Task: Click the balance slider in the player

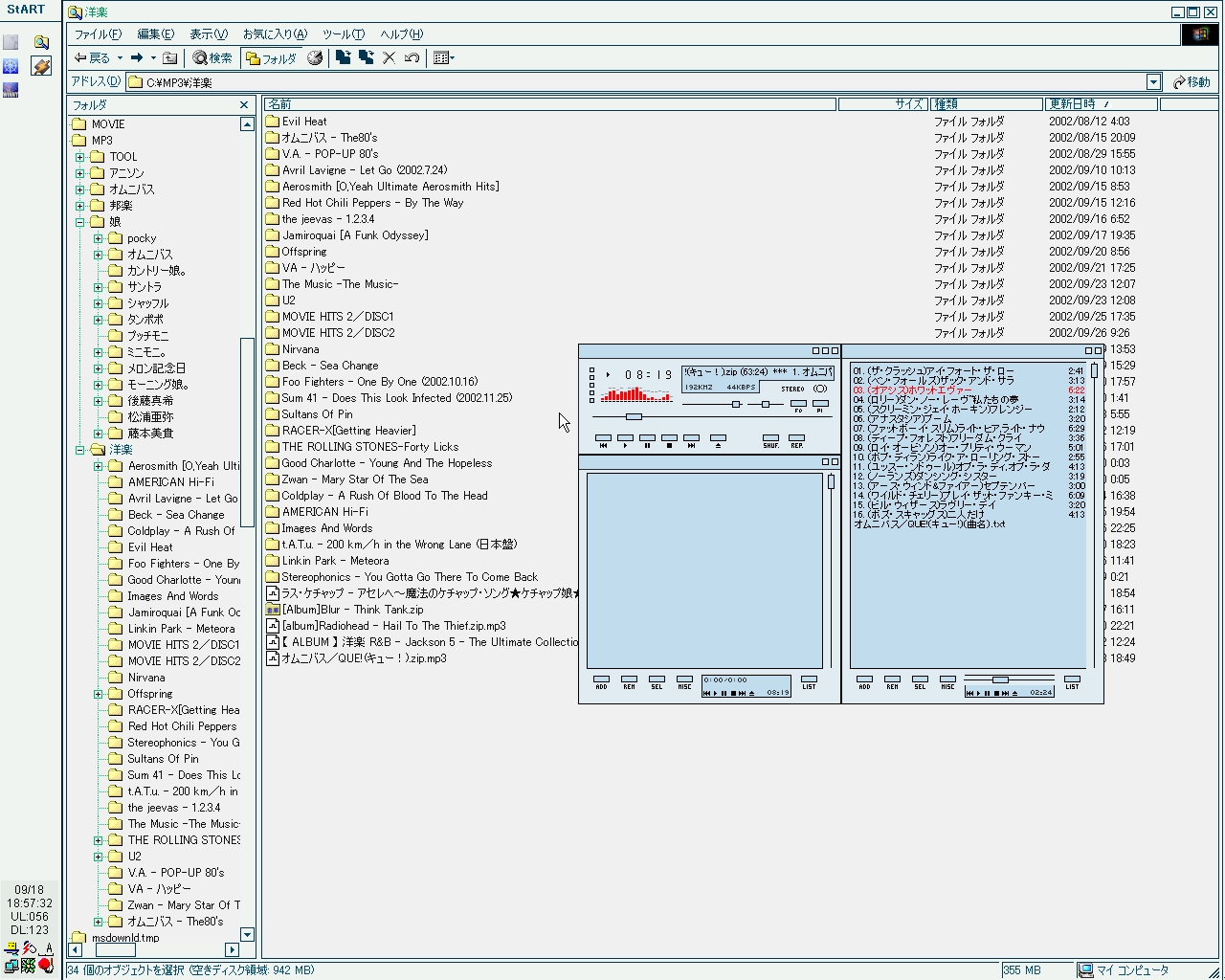Action: tap(766, 405)
